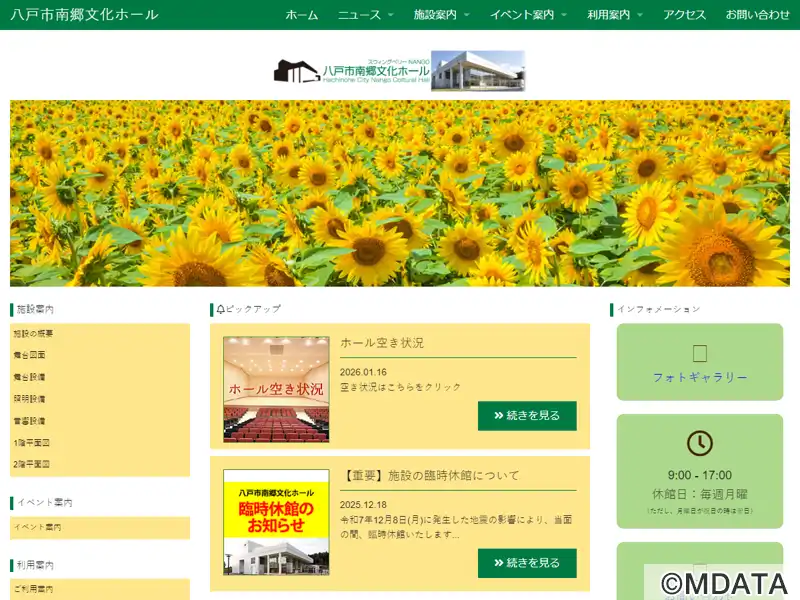Open 音響設備 in the sidebar
The width and height of the screenshot is (800, 600).
point(30,421)
